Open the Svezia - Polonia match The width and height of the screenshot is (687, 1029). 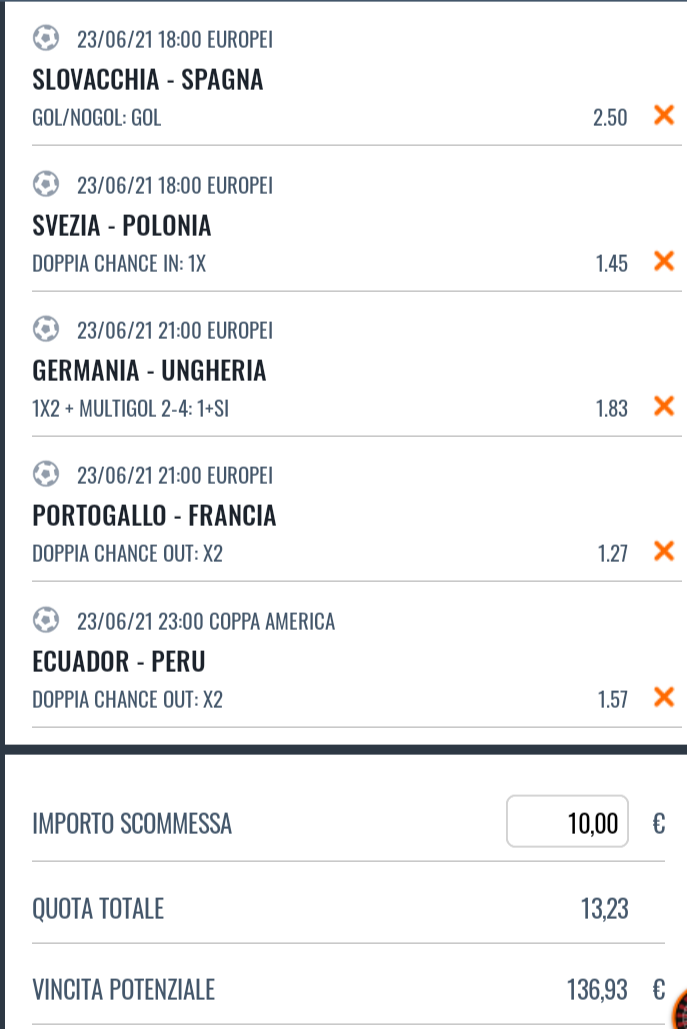122,226
